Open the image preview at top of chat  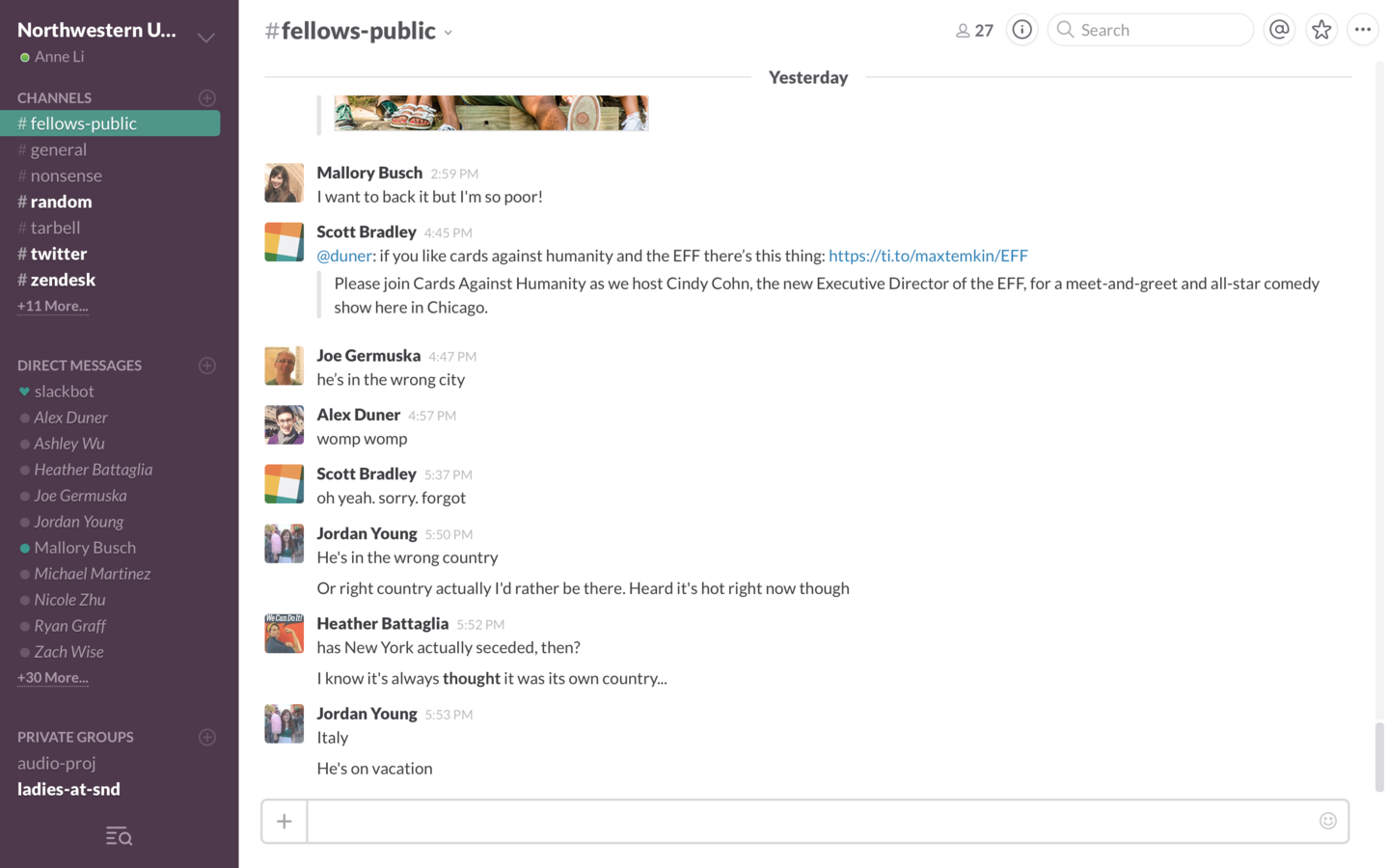(491, 113)
